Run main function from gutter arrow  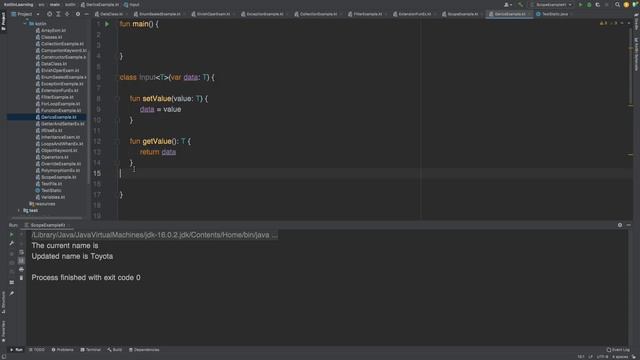click(x=107, y=24)
